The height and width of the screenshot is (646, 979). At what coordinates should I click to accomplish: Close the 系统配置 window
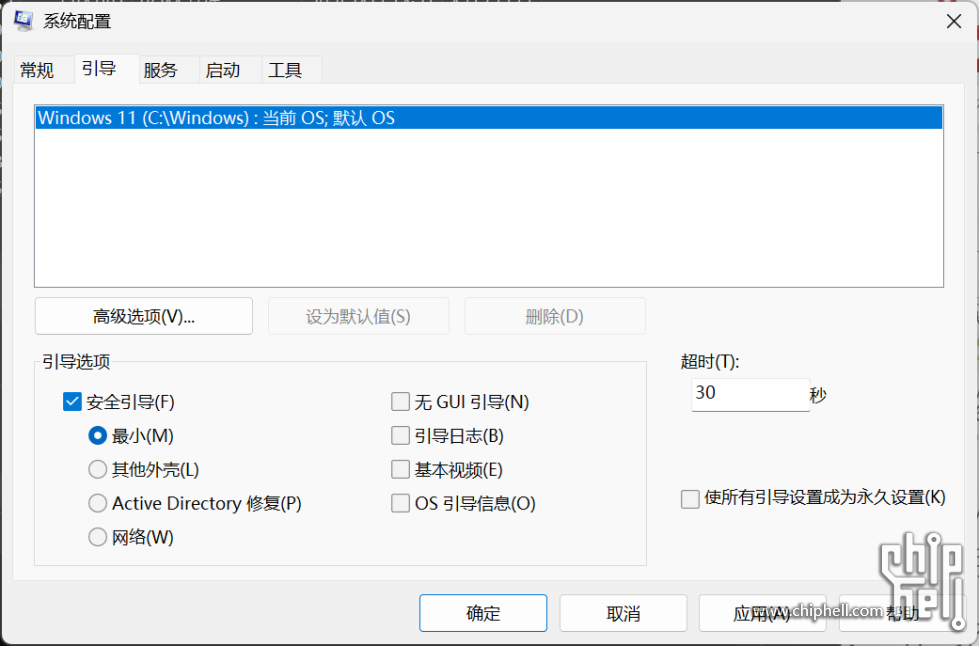[x=953, y=21]
